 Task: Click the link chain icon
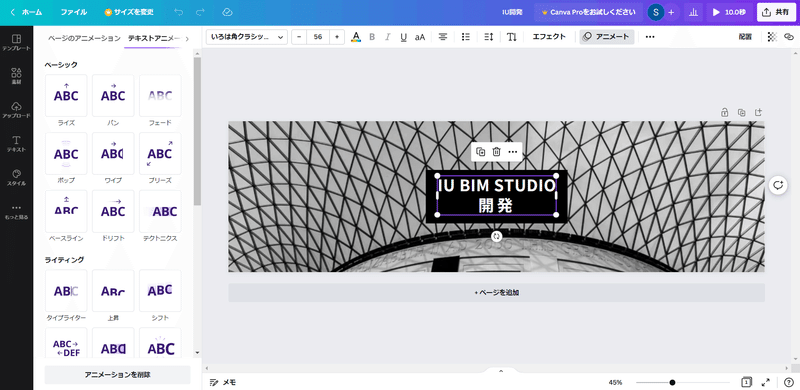[789, 37]
